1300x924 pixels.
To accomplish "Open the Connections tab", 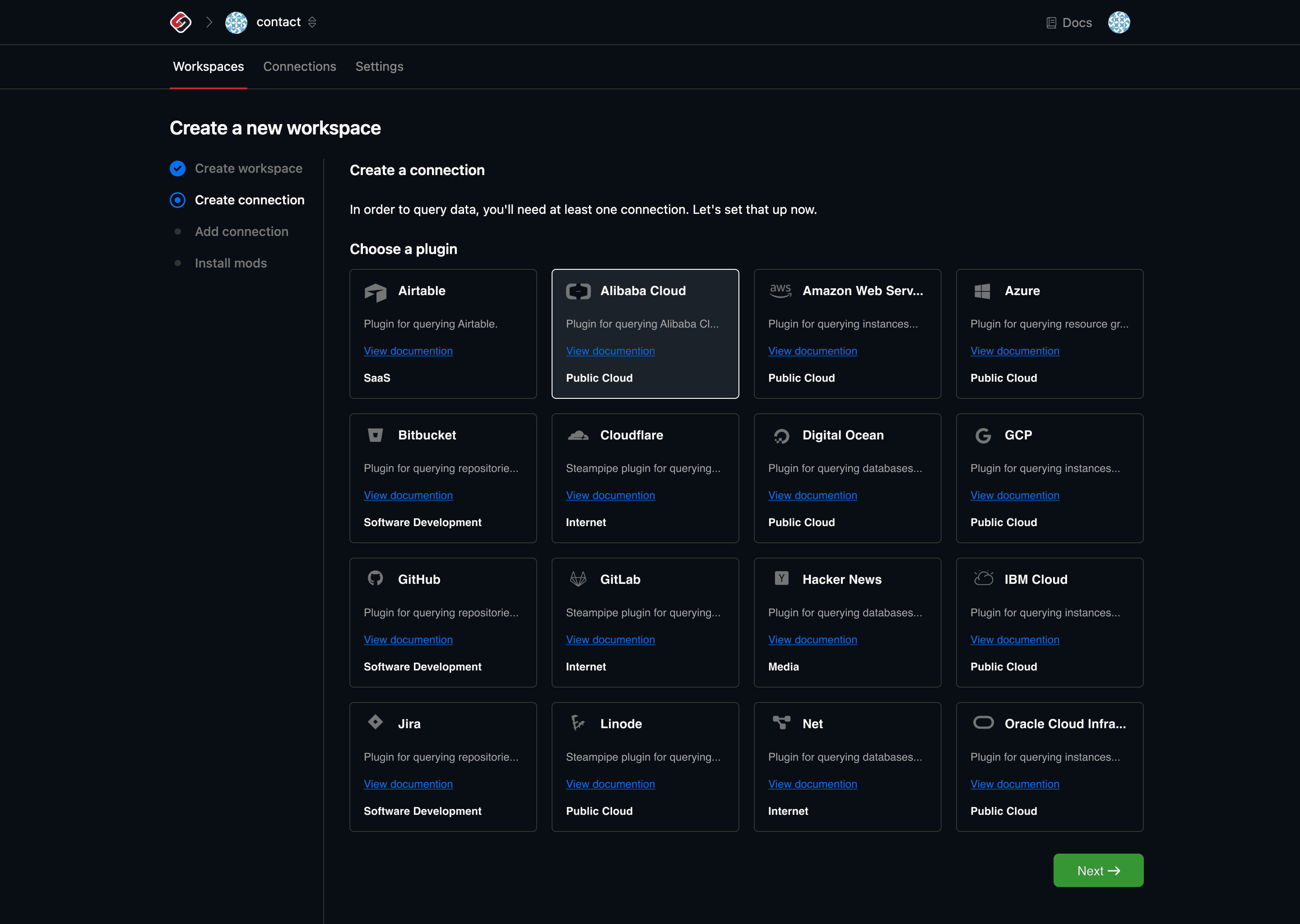I will point(299,67).
